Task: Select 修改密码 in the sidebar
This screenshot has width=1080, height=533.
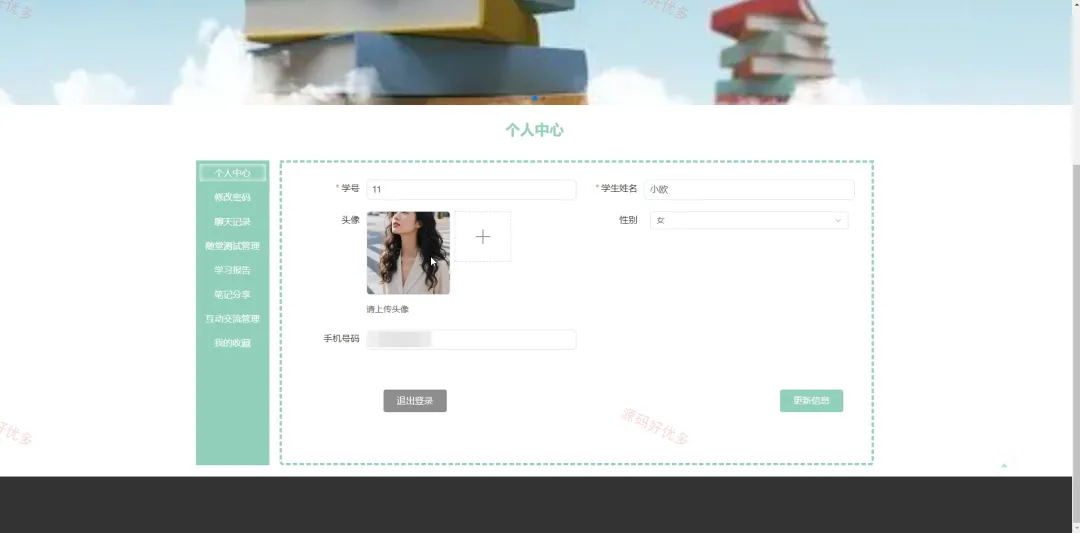Action: pyautogui.click(x=232, y=197)
